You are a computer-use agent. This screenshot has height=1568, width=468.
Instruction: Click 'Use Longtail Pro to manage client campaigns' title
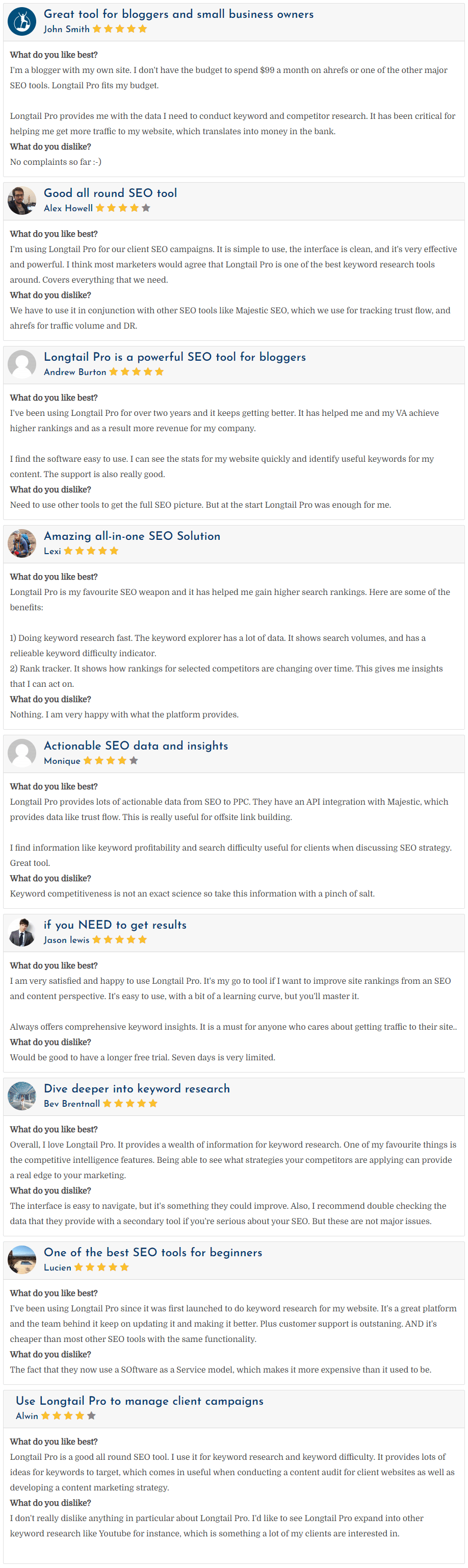click(139, 1401)
